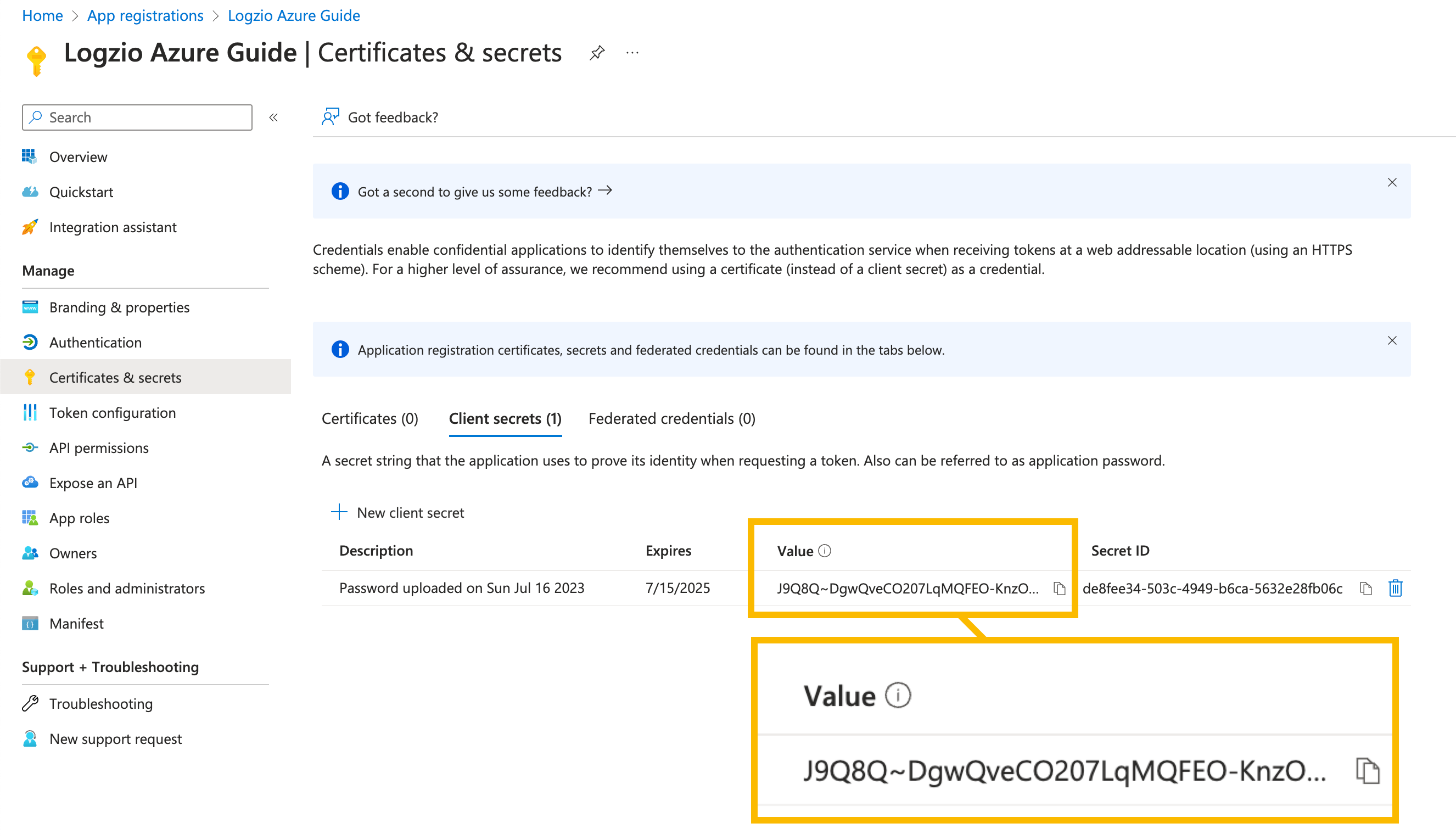Click Got feedback? button
The height and width of the screenshot is (840, 1456).
(380, 117)
